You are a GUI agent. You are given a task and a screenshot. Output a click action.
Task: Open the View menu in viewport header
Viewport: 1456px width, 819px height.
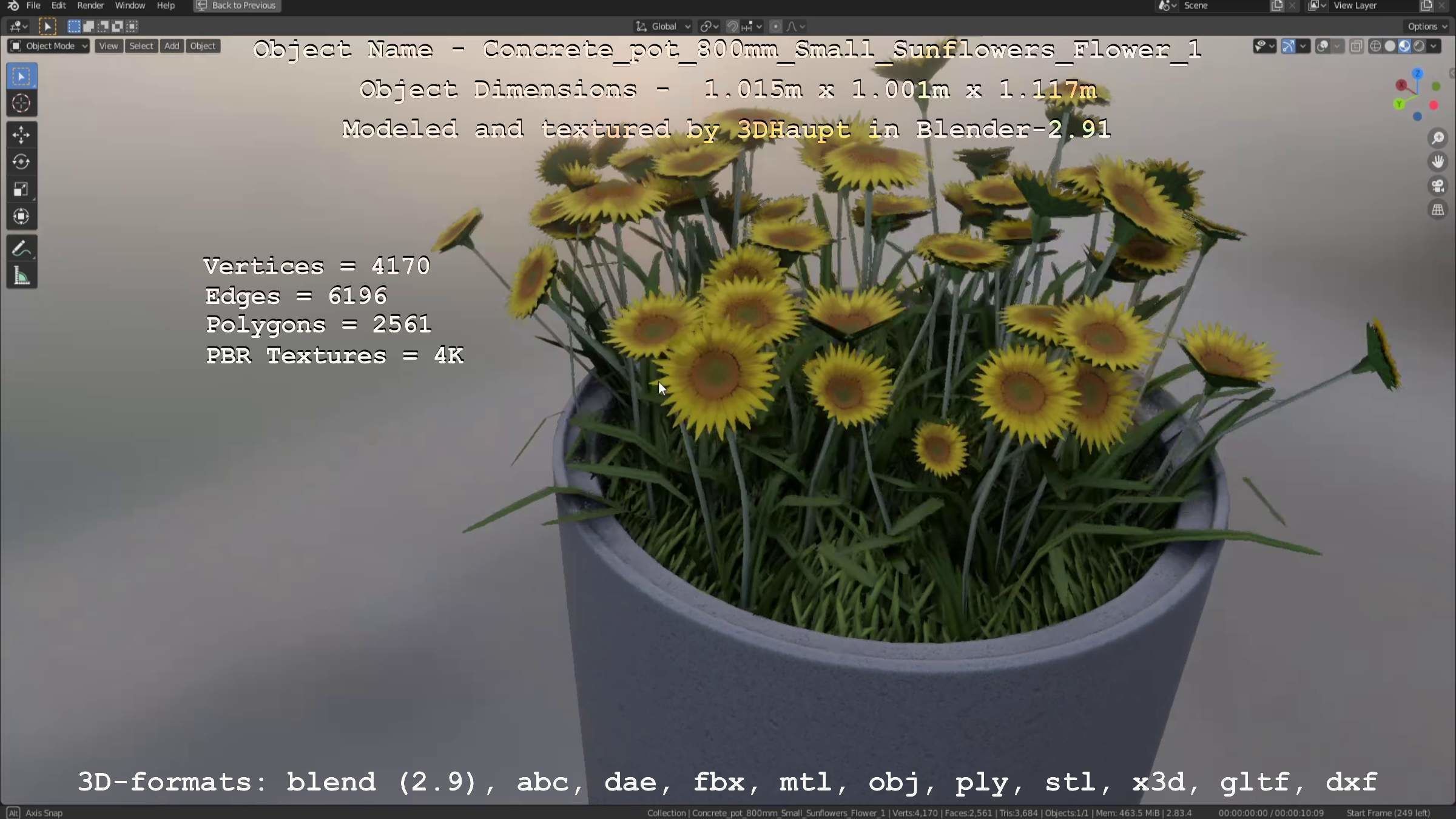[109, 46]
